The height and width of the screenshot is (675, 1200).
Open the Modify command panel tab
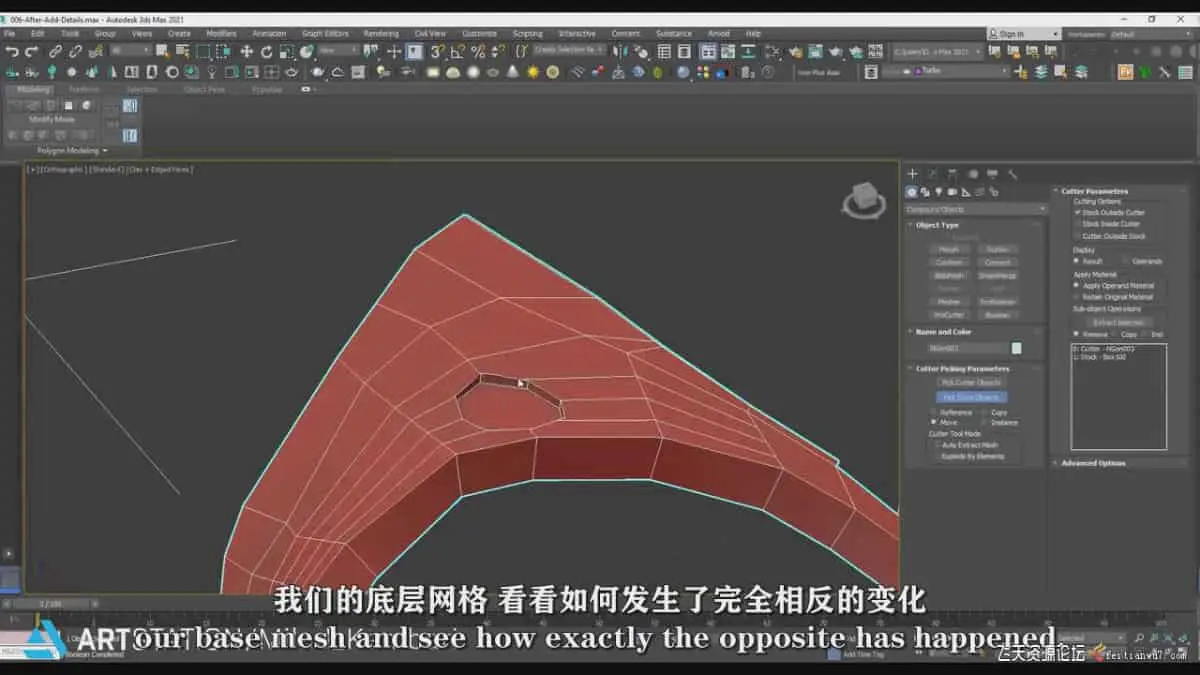tap(932, 174)
